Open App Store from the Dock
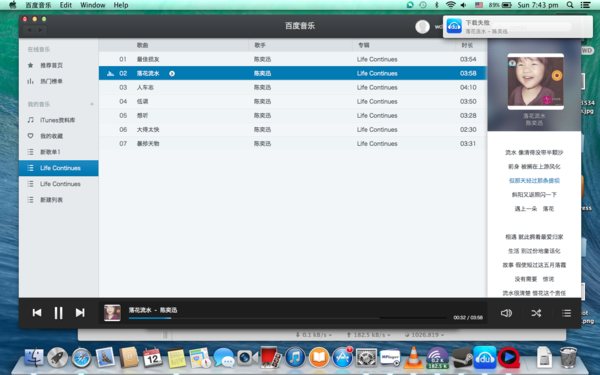The width and height of the screenshot is (600, 375). (x=342, y=358)
